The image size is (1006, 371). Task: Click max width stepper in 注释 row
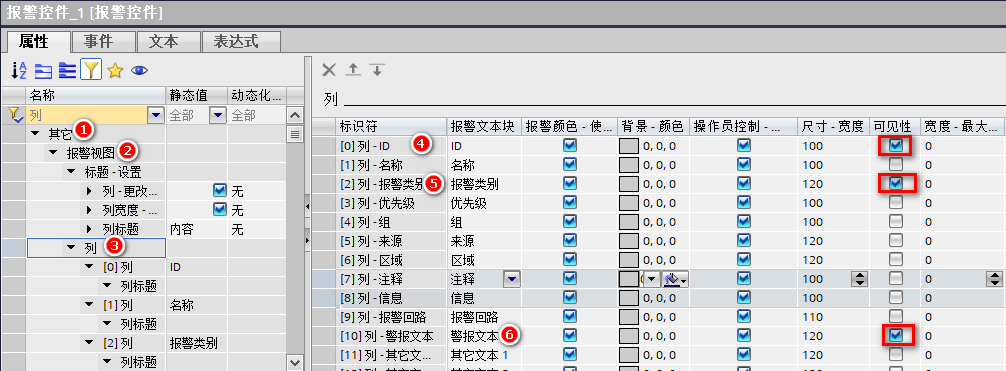coord(994,279)
